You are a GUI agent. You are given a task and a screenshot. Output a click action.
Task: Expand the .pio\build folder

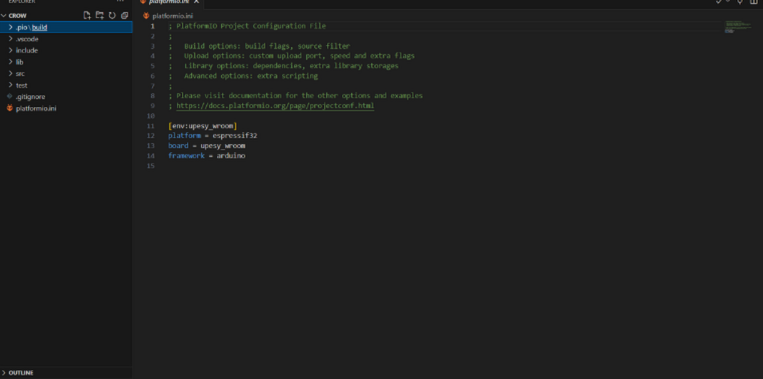click(66, 27)
